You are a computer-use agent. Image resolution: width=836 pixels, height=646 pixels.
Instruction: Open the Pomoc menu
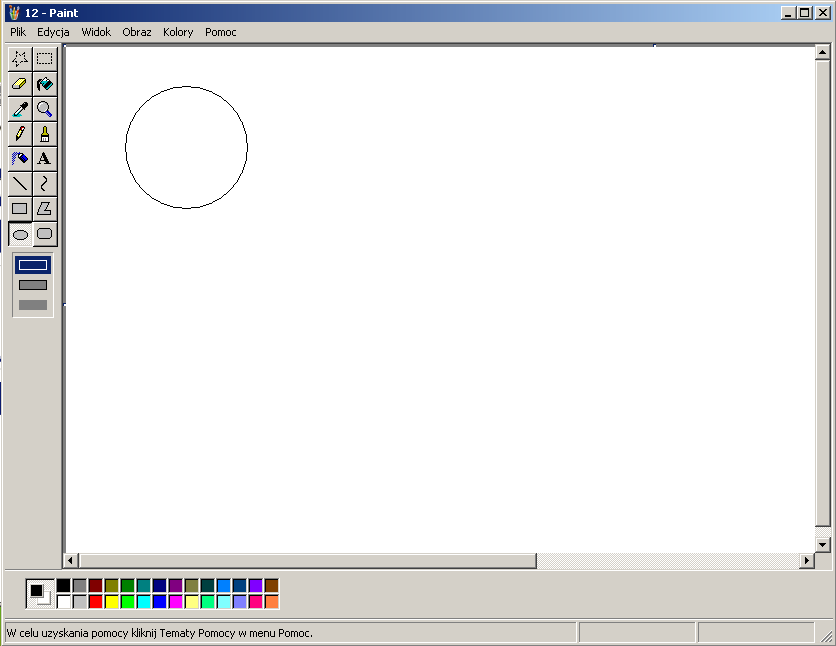pos(221,32)
